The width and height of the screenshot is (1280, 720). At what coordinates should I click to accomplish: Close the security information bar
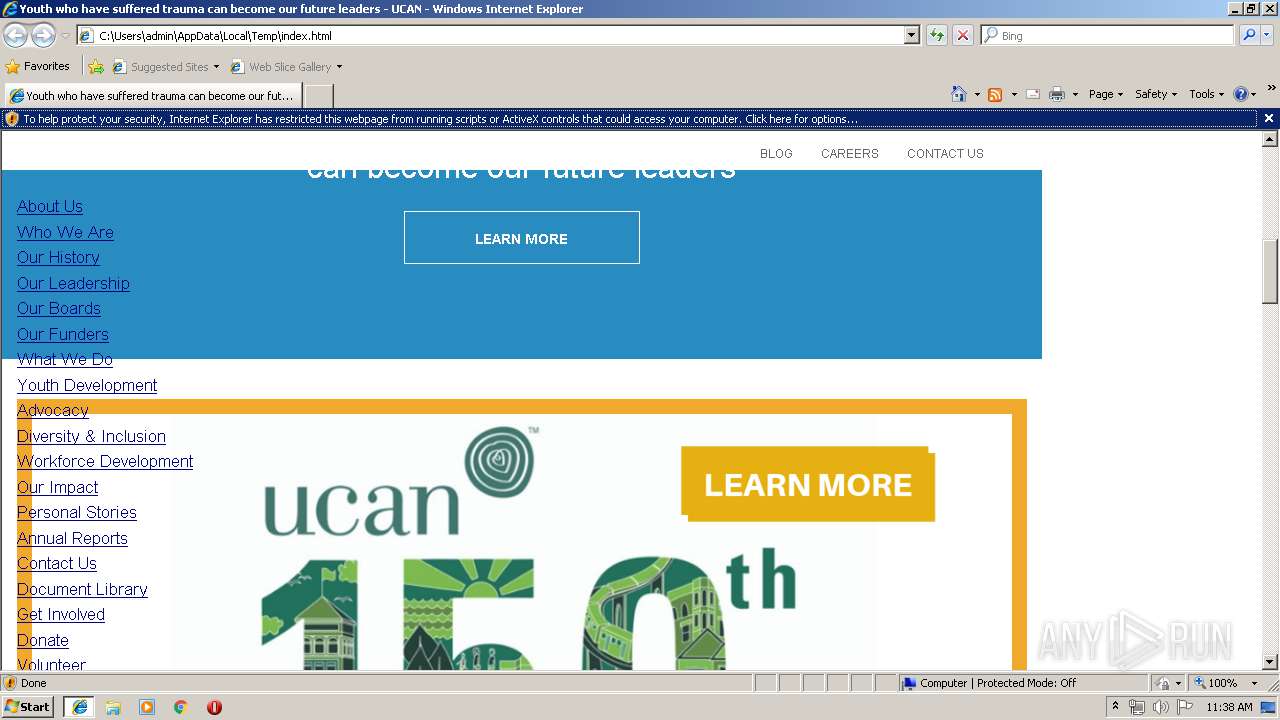[x=1269, y=118]
